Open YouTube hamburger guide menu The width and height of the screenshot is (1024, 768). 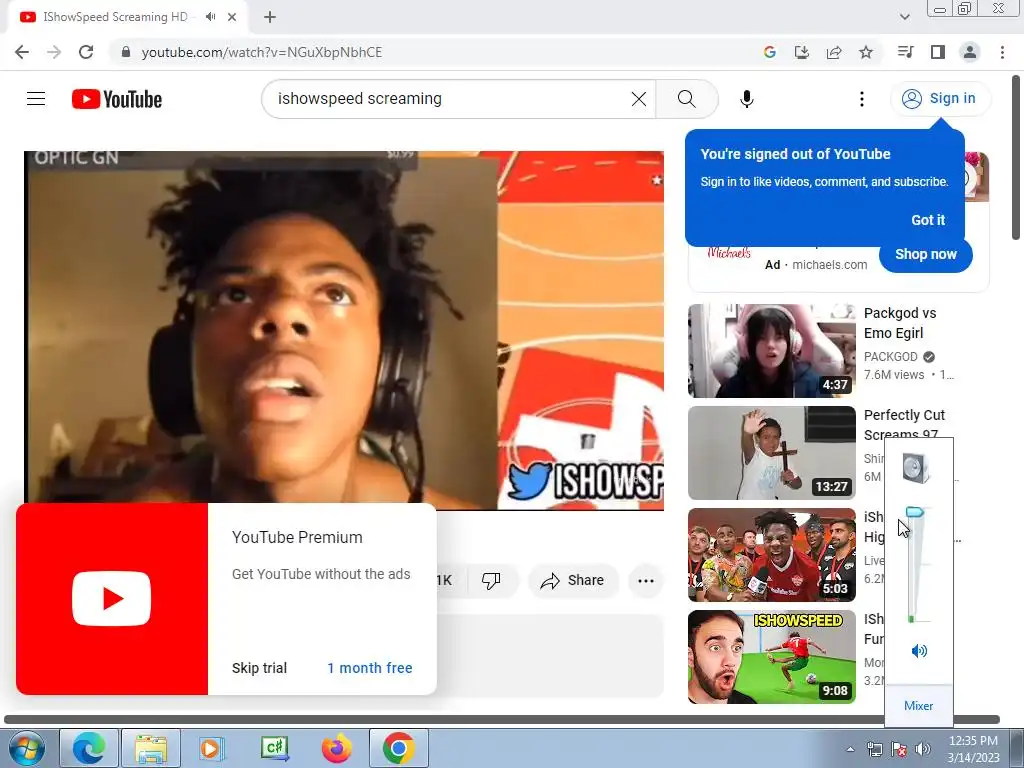point(36,99)
